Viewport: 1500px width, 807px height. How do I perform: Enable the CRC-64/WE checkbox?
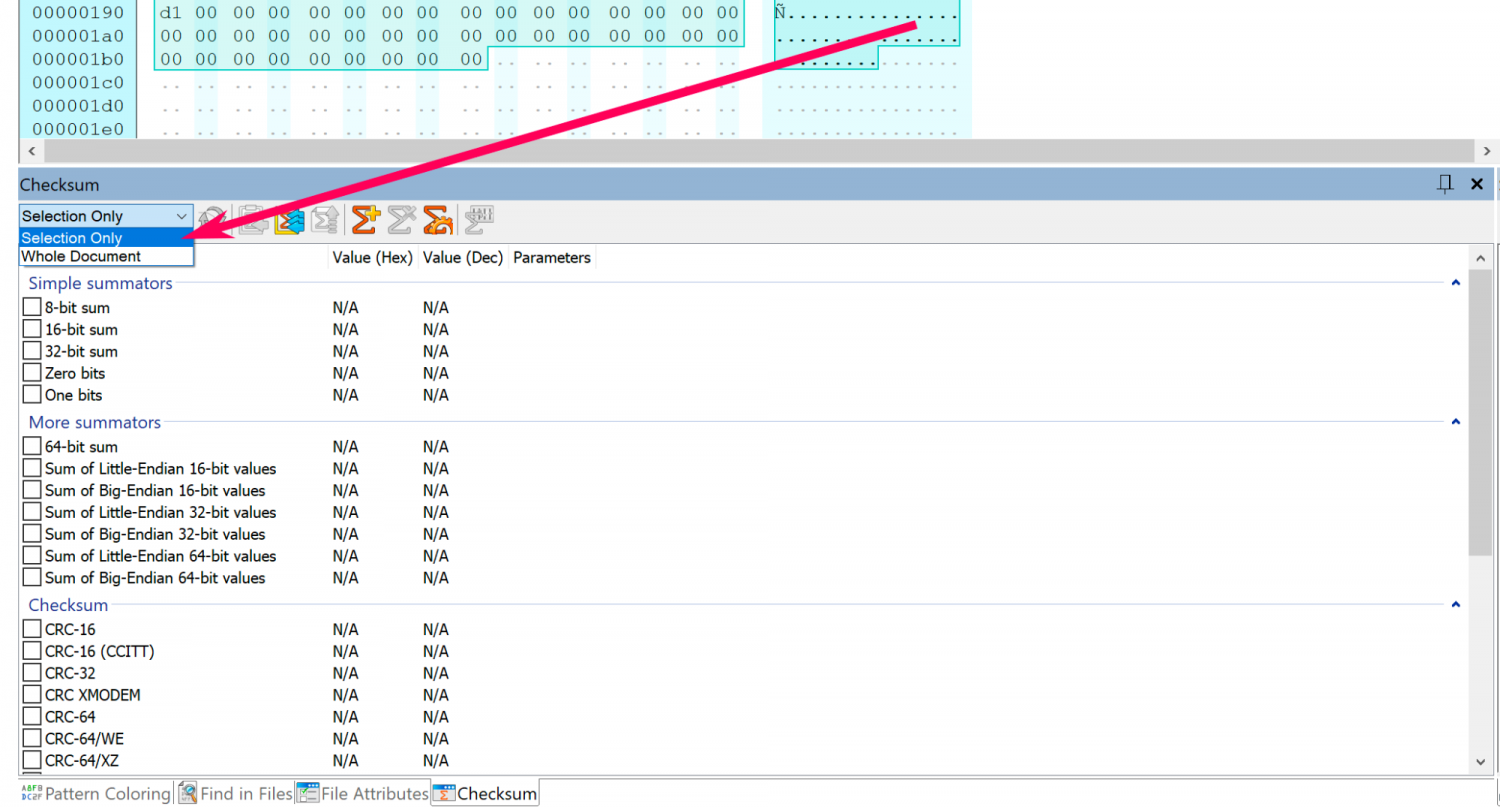pyautogui.click(x=32, y=738)
